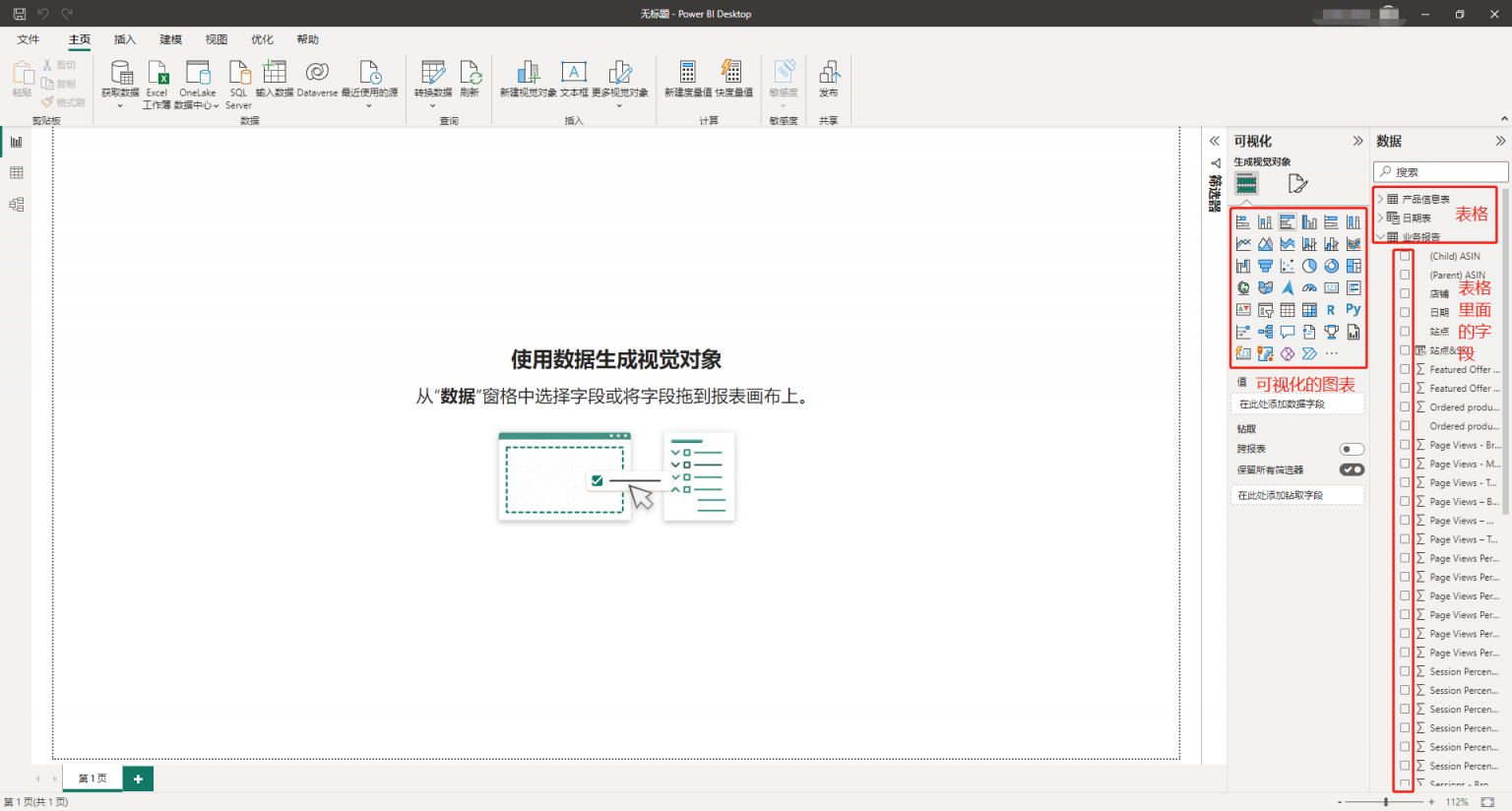
Task: Collapse the 业务报告 table
Action: point(1380,236)
